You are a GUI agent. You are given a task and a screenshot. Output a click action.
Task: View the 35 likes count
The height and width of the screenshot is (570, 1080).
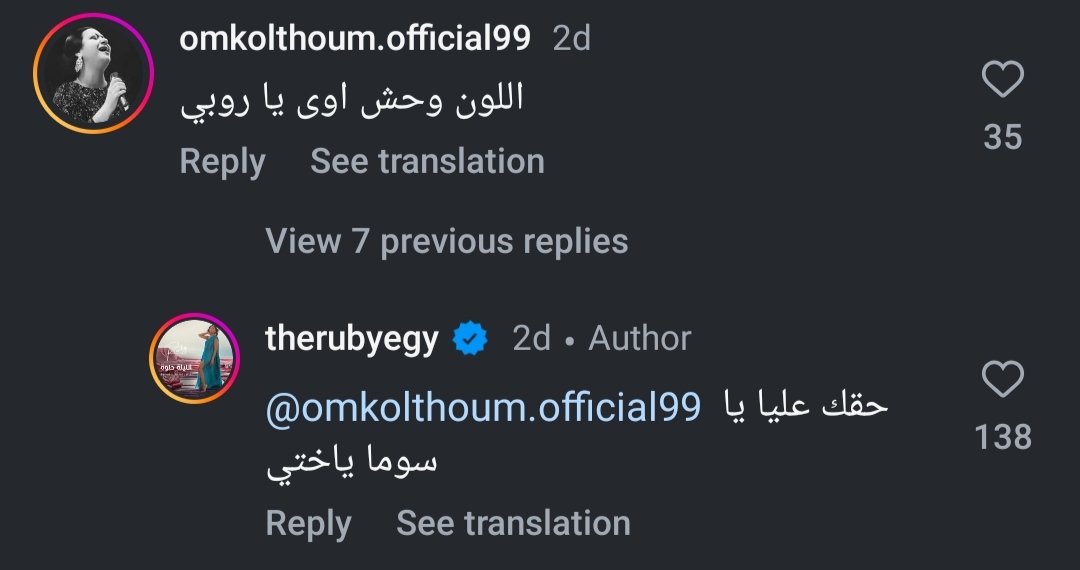1002,137
